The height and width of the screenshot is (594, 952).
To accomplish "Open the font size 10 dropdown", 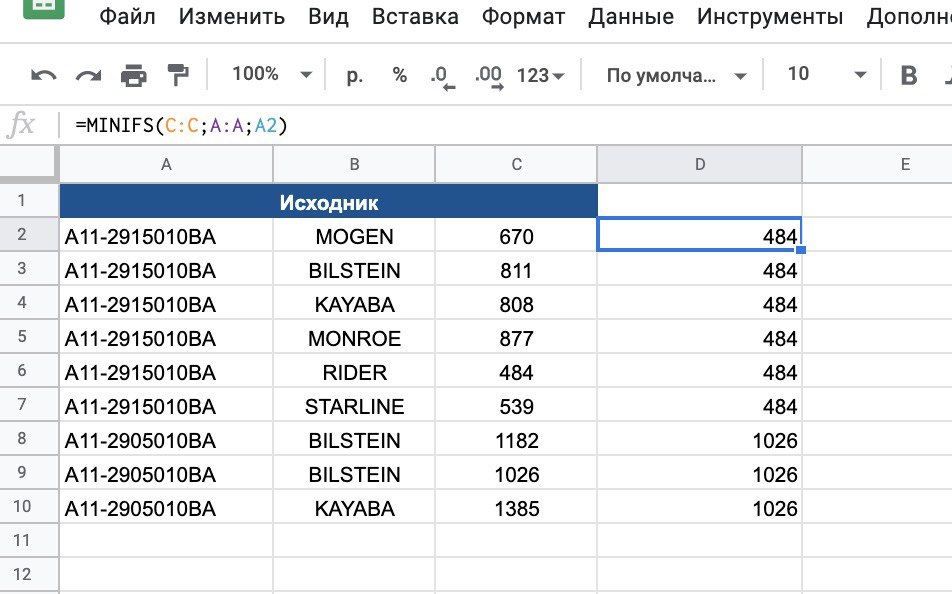I will 826,75.
